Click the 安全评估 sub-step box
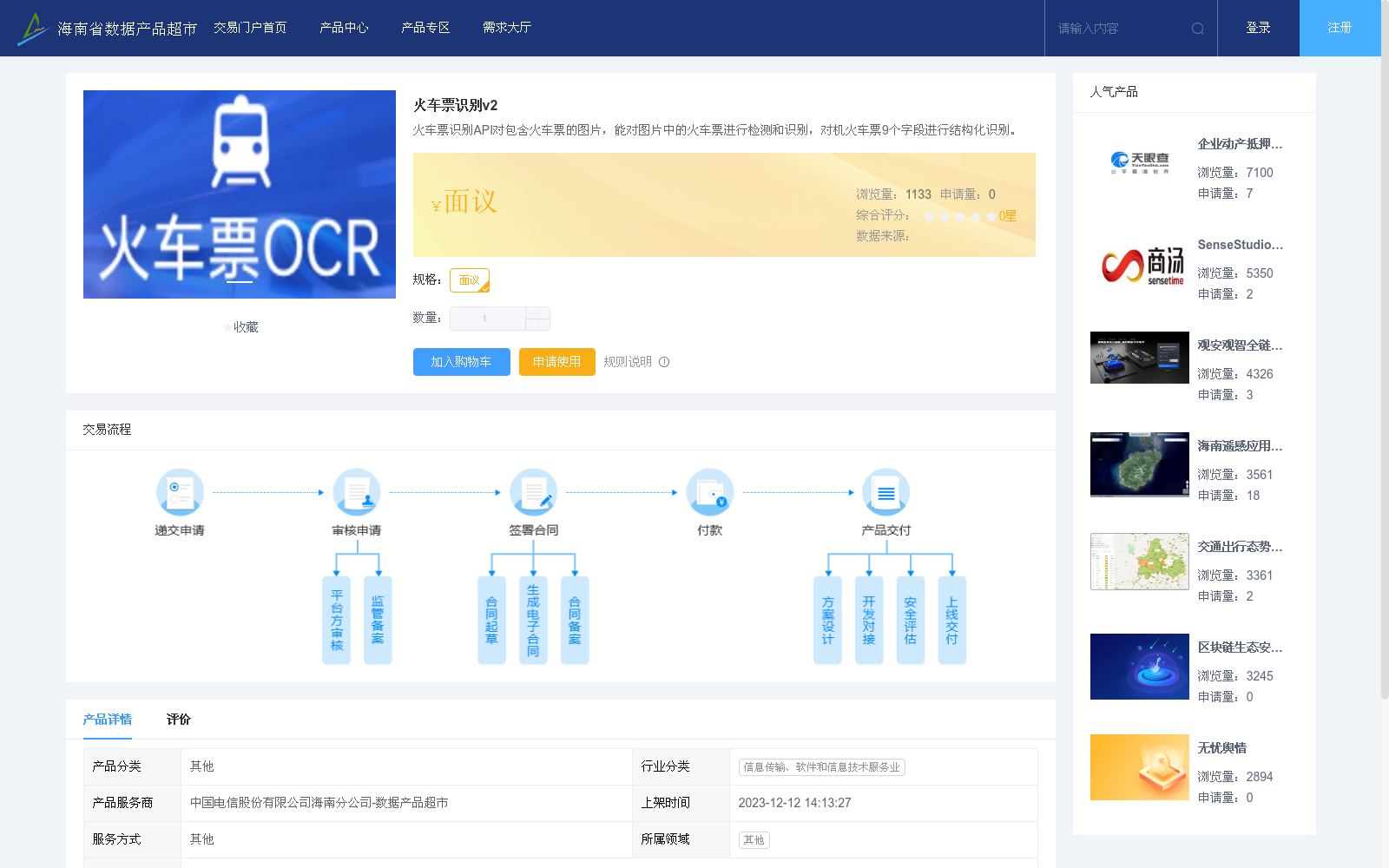This screenshot has width=1389, height=868. 911,620
